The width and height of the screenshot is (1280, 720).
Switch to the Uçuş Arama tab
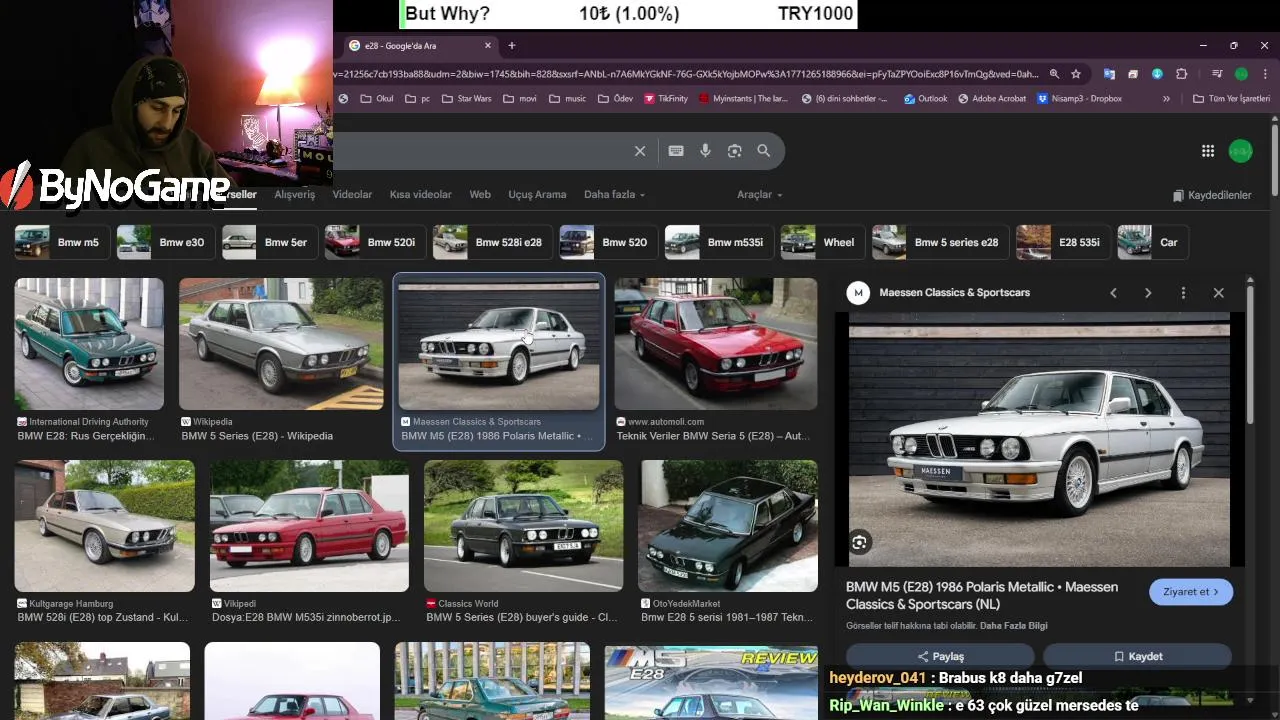pyautogui.click(x=537, y=195)
